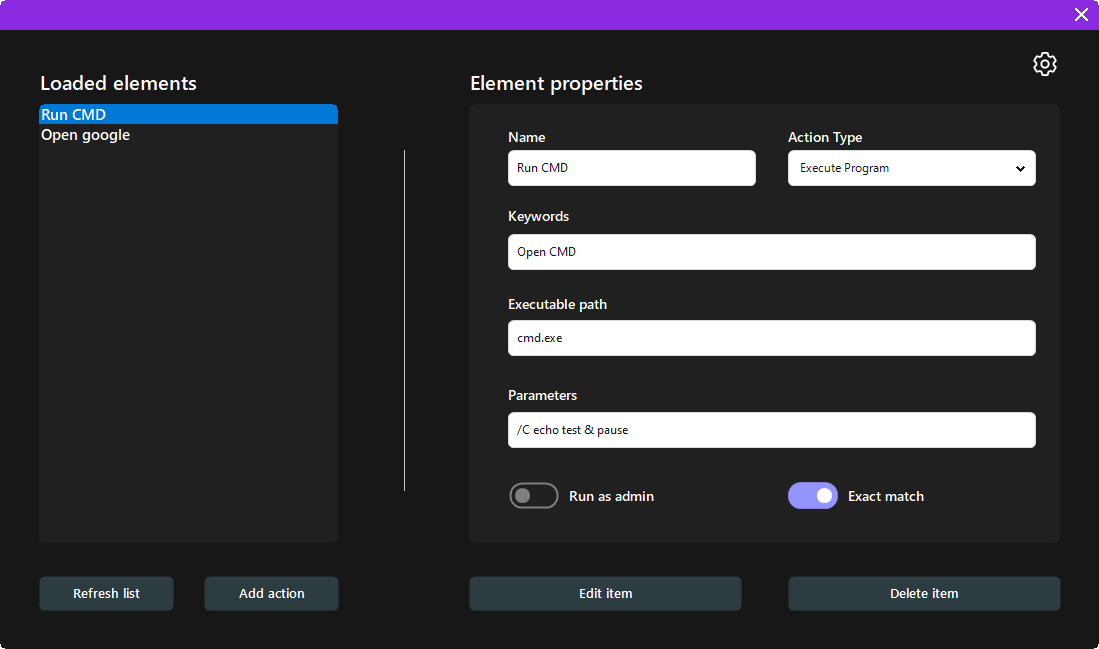
Task: Close the window with the X
Action: tap(1081, 14)
